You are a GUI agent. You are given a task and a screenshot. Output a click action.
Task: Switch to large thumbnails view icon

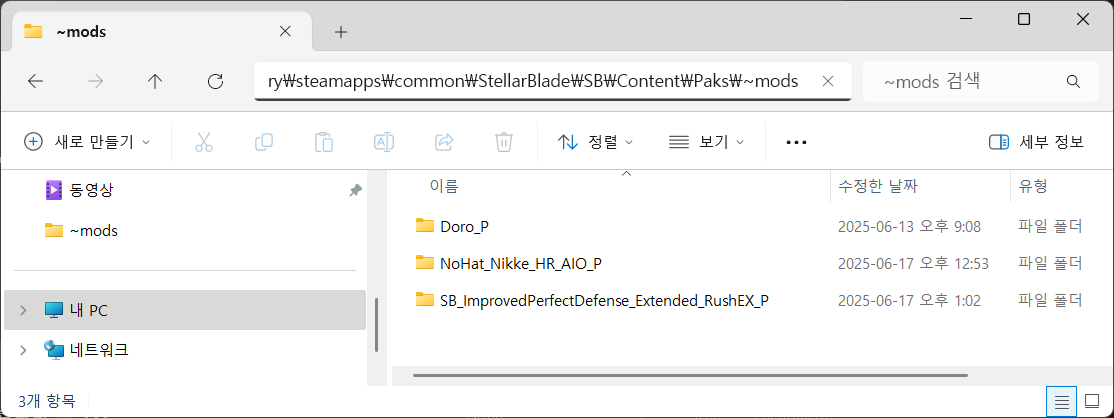[x=1091, y=402]
